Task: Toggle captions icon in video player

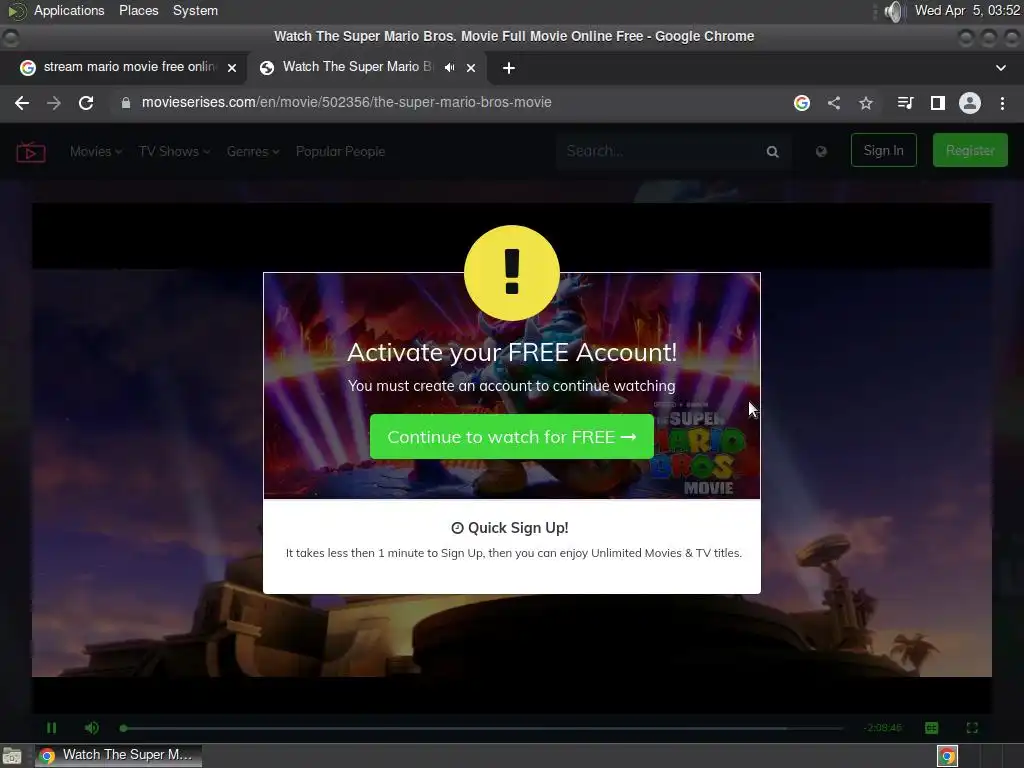Action: pos(932,728)
